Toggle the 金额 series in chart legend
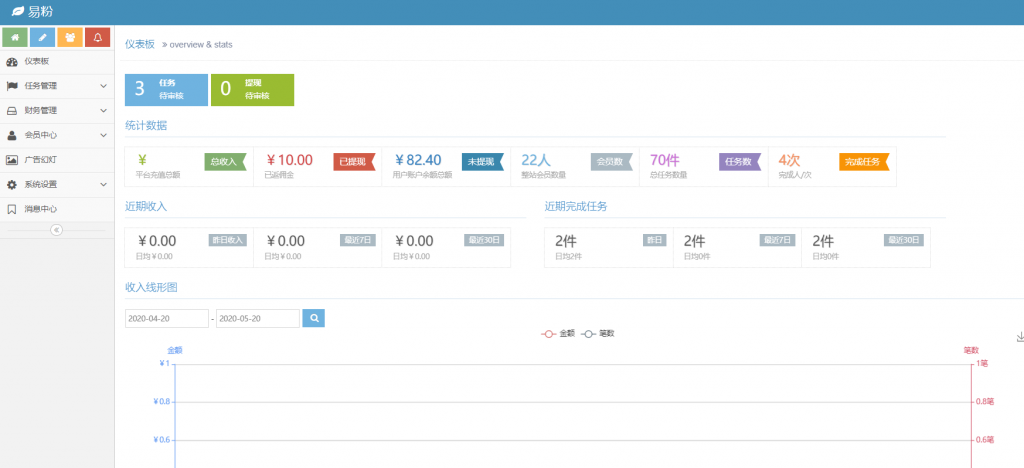 [x=559, y=333]
